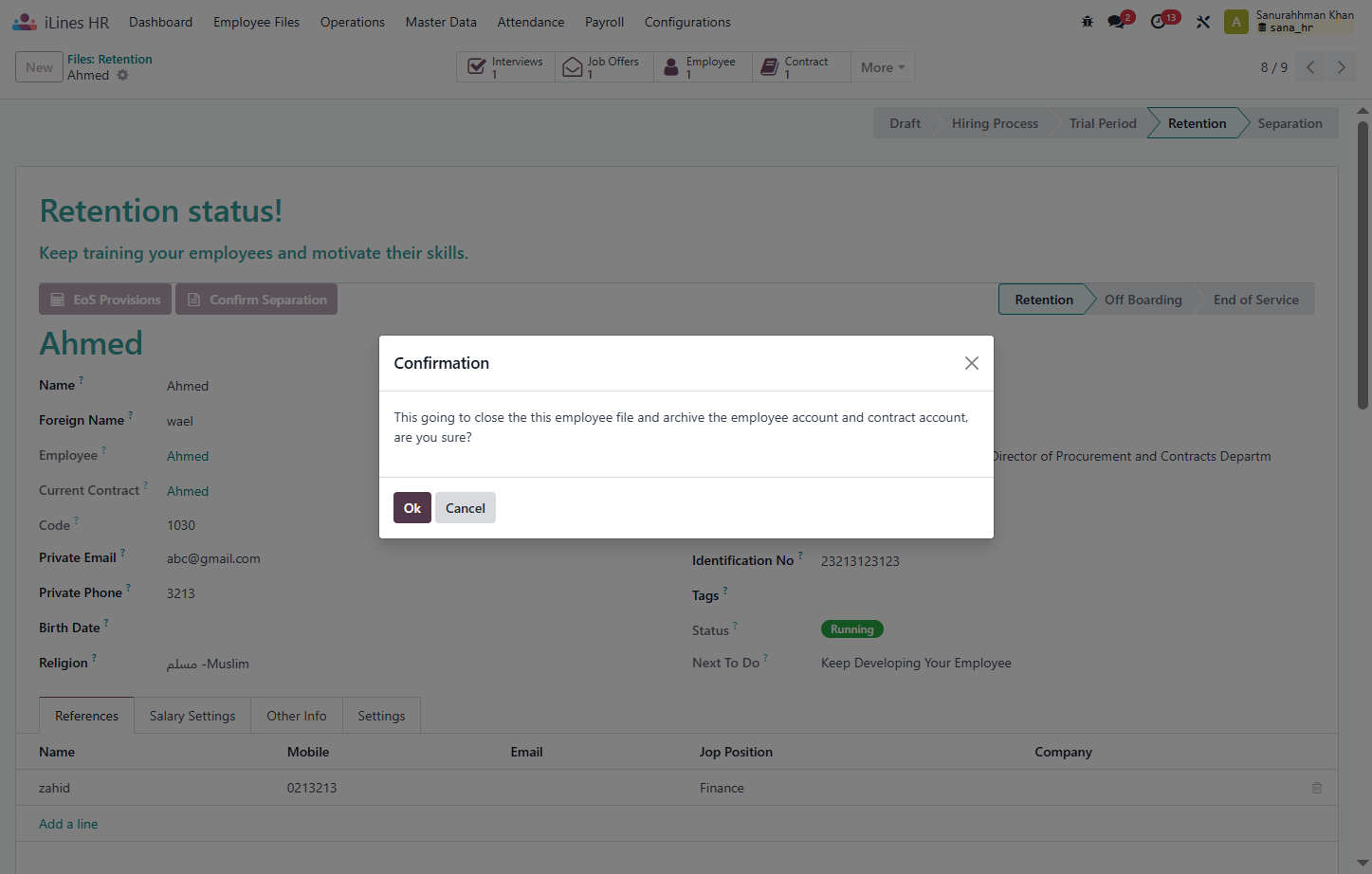This screenshot has height=874, width=1372.
Task: Open the Attendance menu
Action: (531, 22)
